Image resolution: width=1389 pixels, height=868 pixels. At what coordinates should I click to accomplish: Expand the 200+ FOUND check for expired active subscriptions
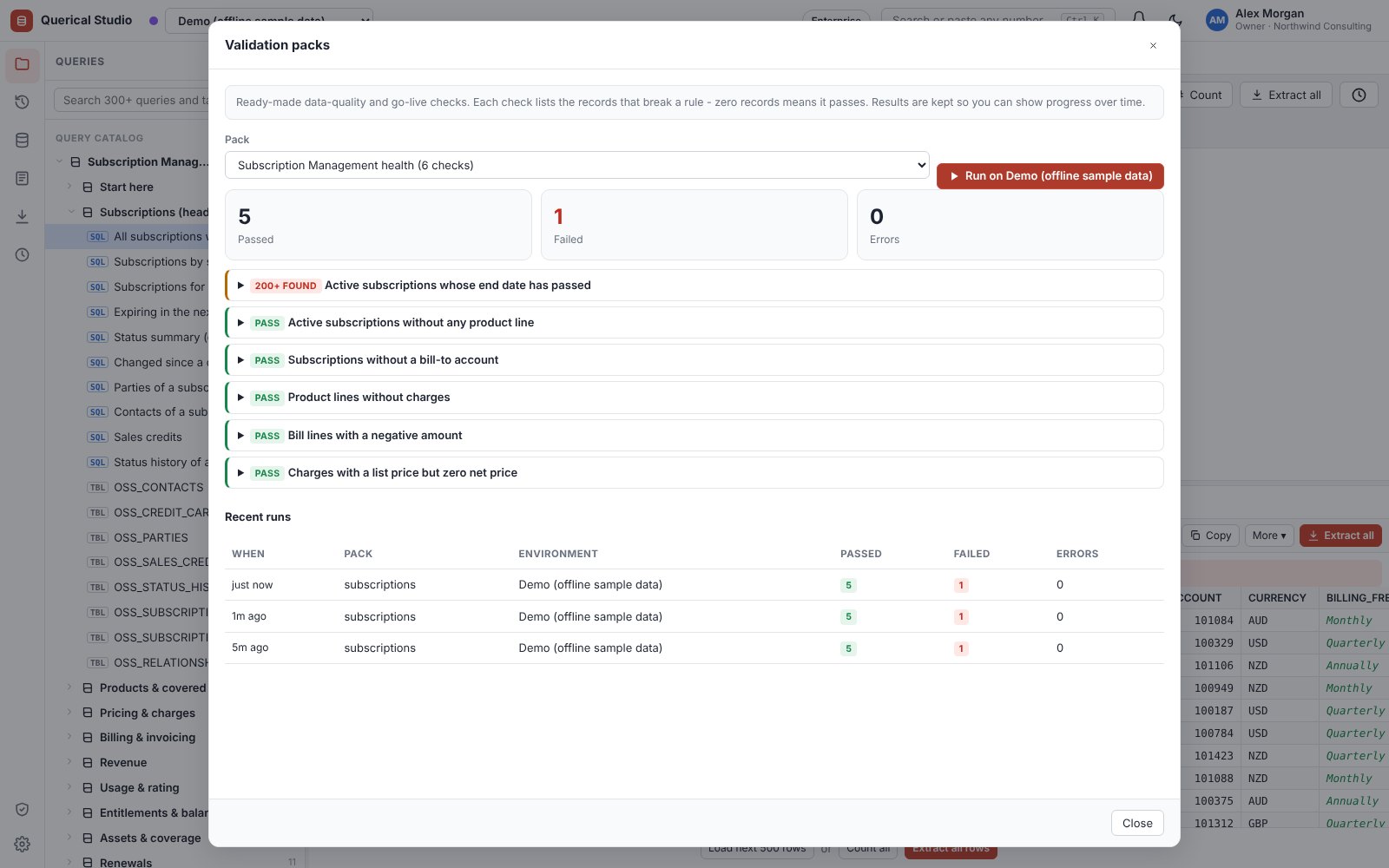pyautogui.click(x=694, y=286)
